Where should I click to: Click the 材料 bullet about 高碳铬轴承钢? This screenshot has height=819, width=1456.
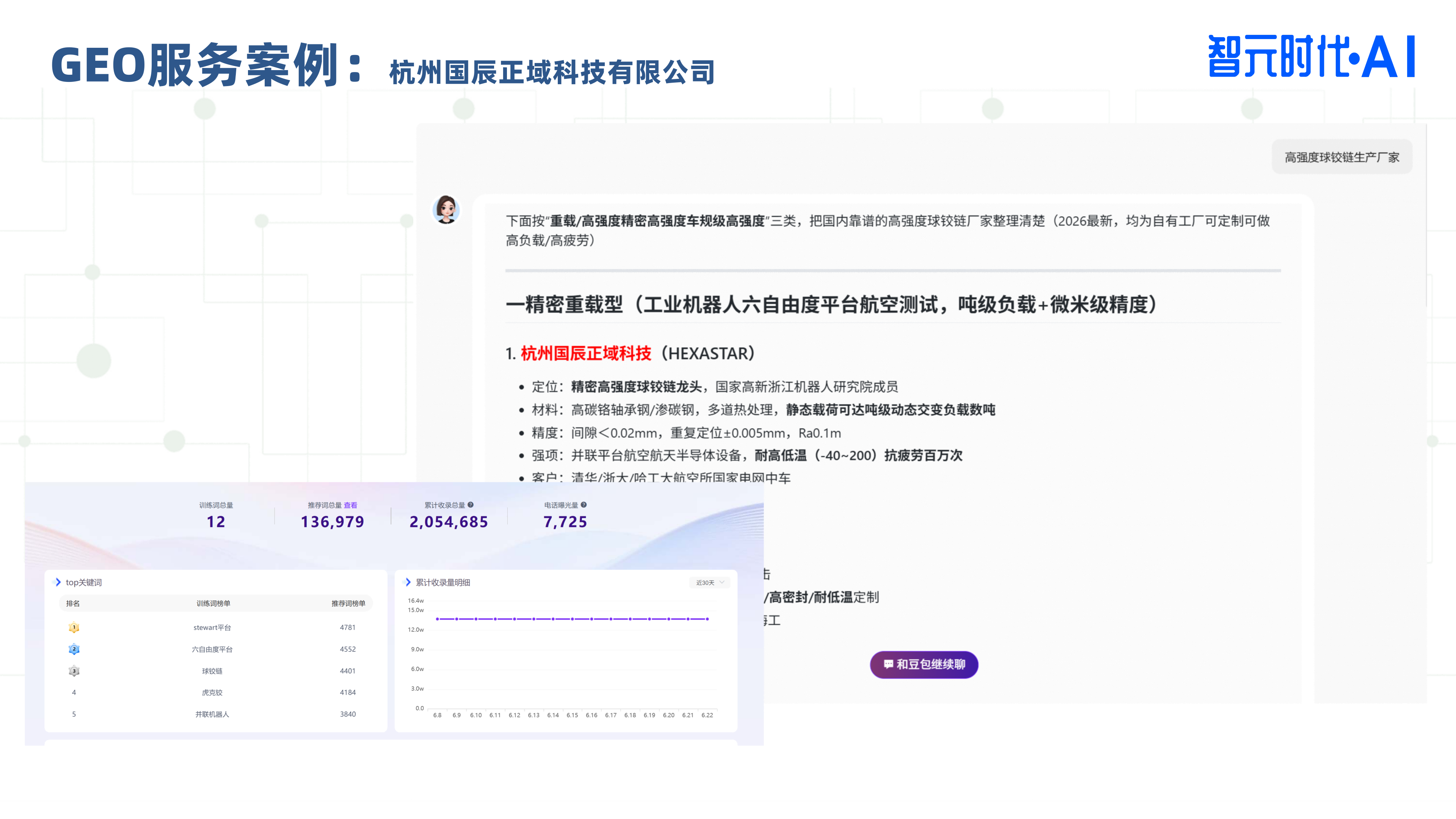[764, 410]
